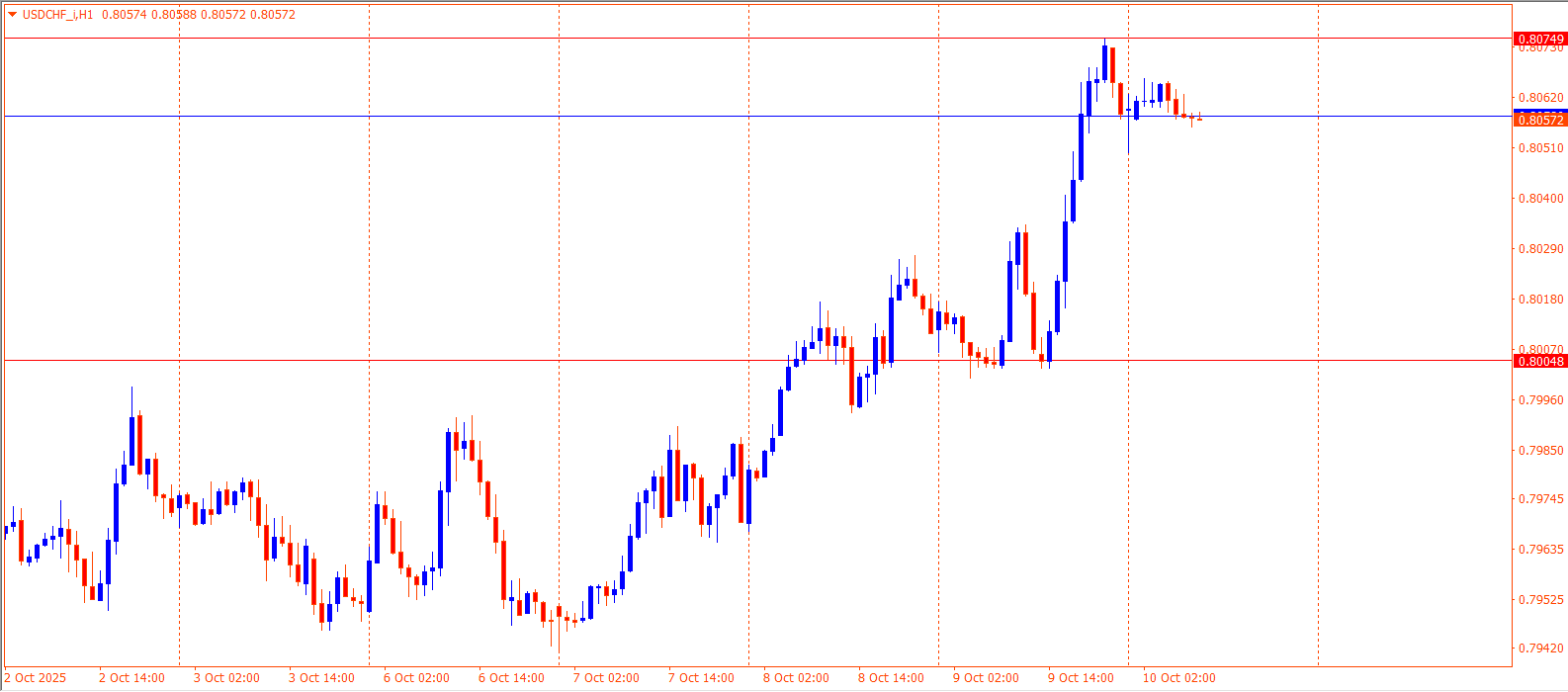Click the 6 Oct 14:00 time label
This screenshot has width=1568, height=692.
click(x=511, y=678)
